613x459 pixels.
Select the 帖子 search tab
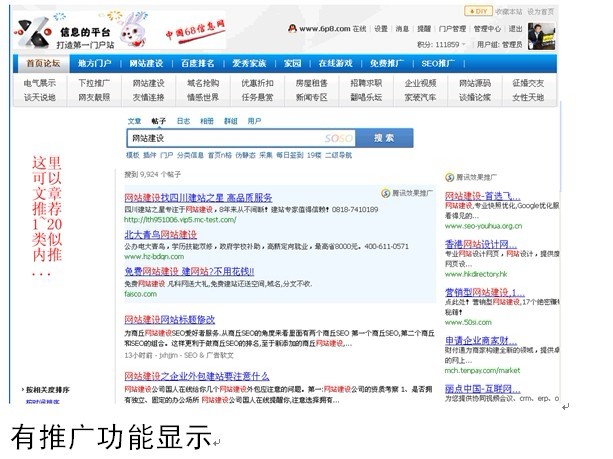(159, 121)
